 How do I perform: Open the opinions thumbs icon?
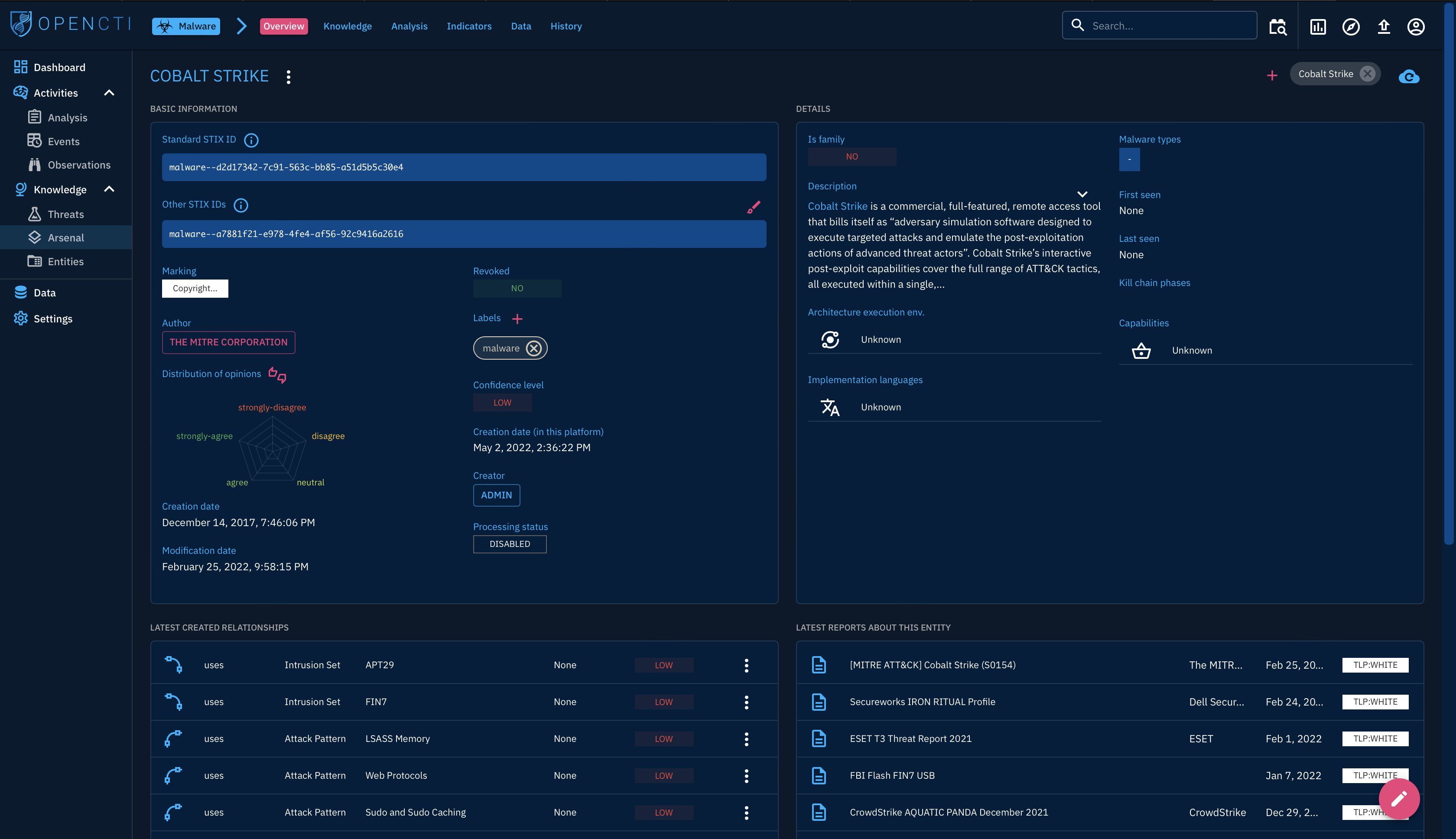pos(277,375)
